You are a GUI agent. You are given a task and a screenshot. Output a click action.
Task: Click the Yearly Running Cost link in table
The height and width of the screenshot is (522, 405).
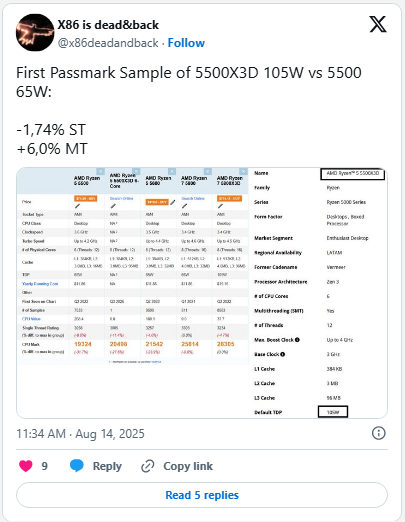[40, 284]
